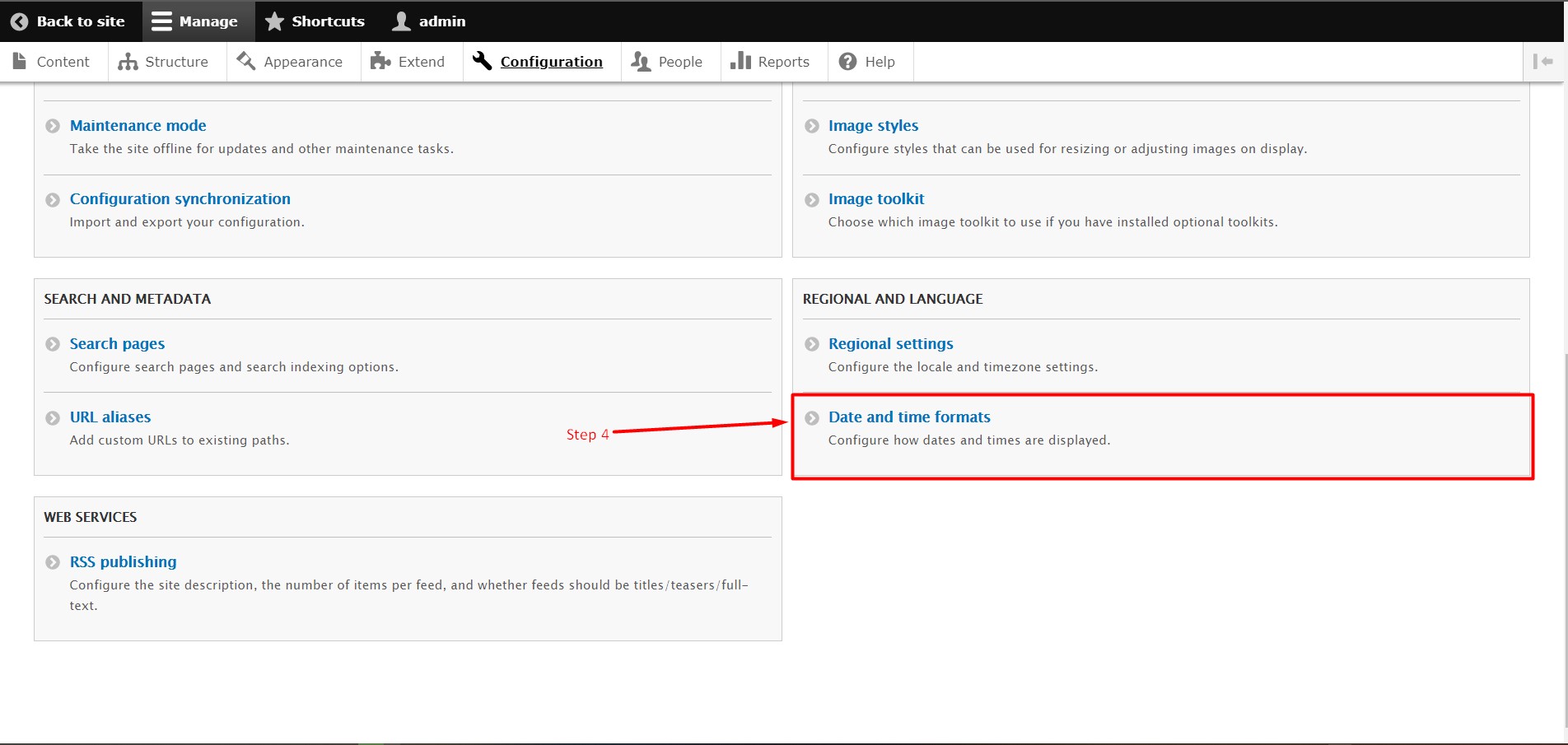Open the Appearance menu item
Viewport: 1568px width, 745px height.
pos(294,62)
